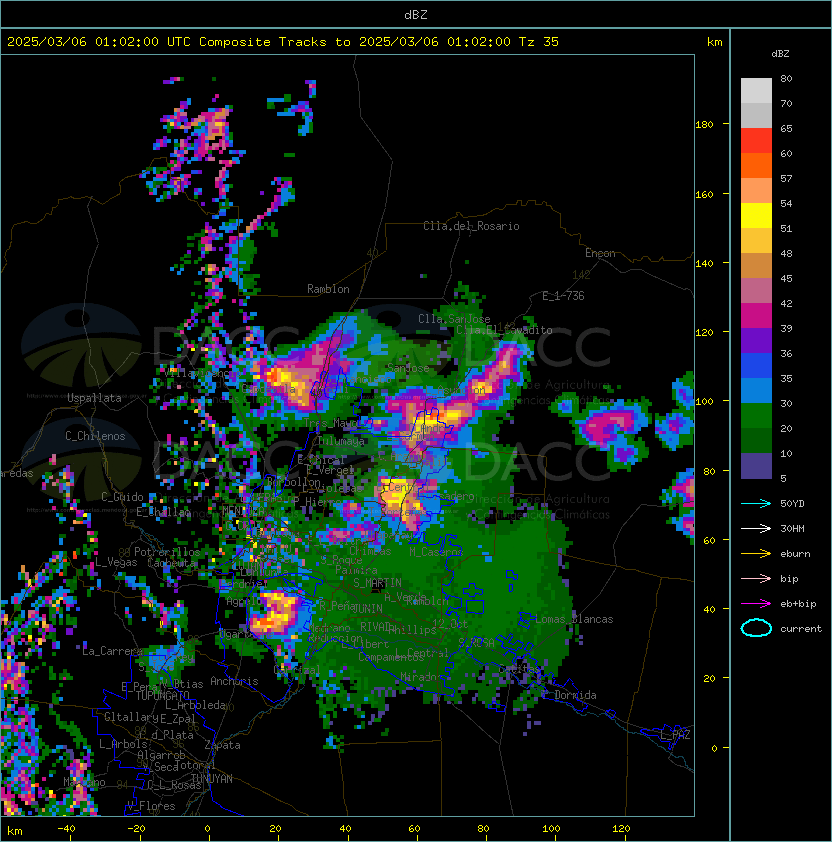The height and width of the screenshot is (842, 832).
Task: Click the cyan 50YD arrow legend icon
Action: [x=756, y=503]
